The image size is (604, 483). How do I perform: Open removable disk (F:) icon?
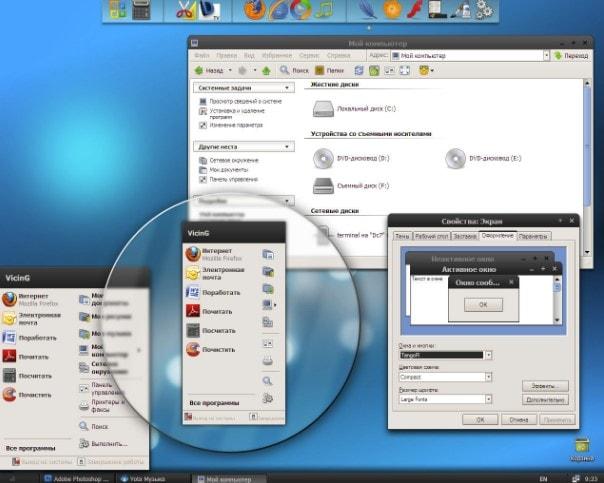323,185
